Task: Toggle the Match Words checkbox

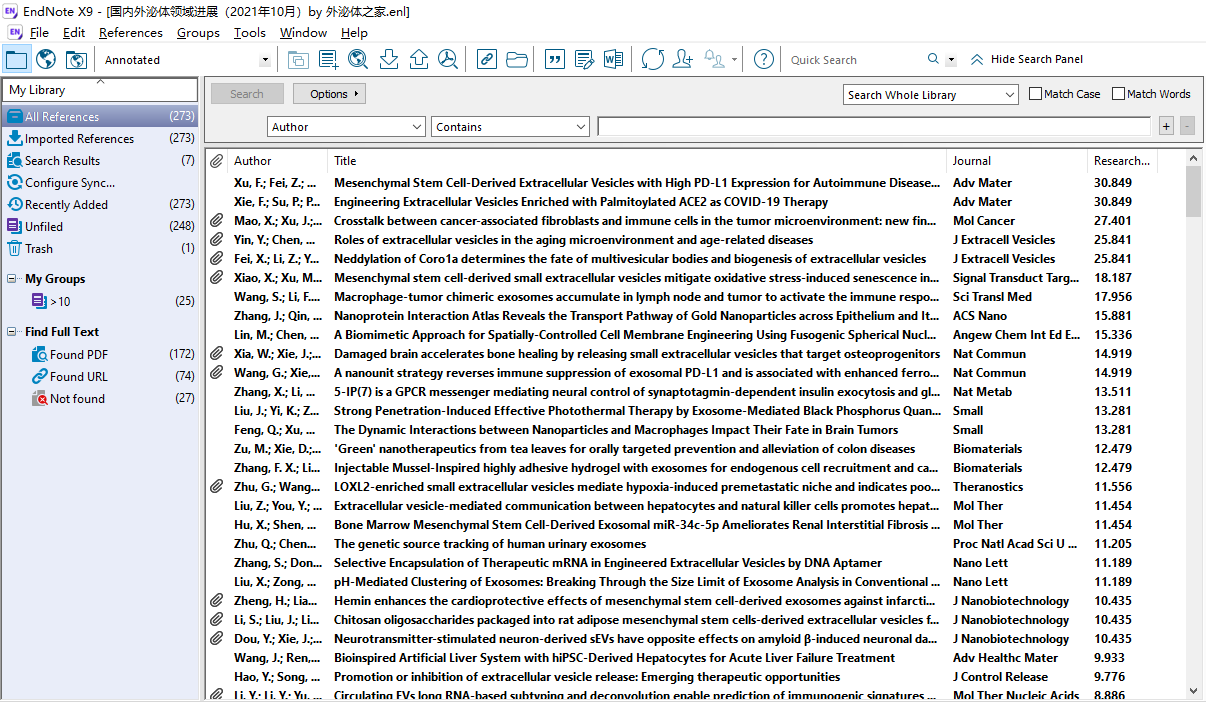Action: pyautogui.click(x=1119, y=94)
